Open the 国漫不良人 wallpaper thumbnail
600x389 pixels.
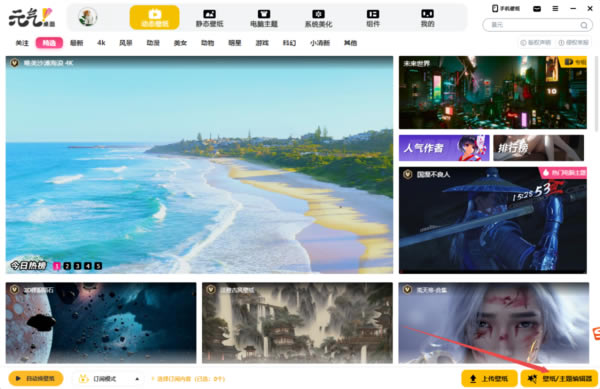click(x=492, y=220)
